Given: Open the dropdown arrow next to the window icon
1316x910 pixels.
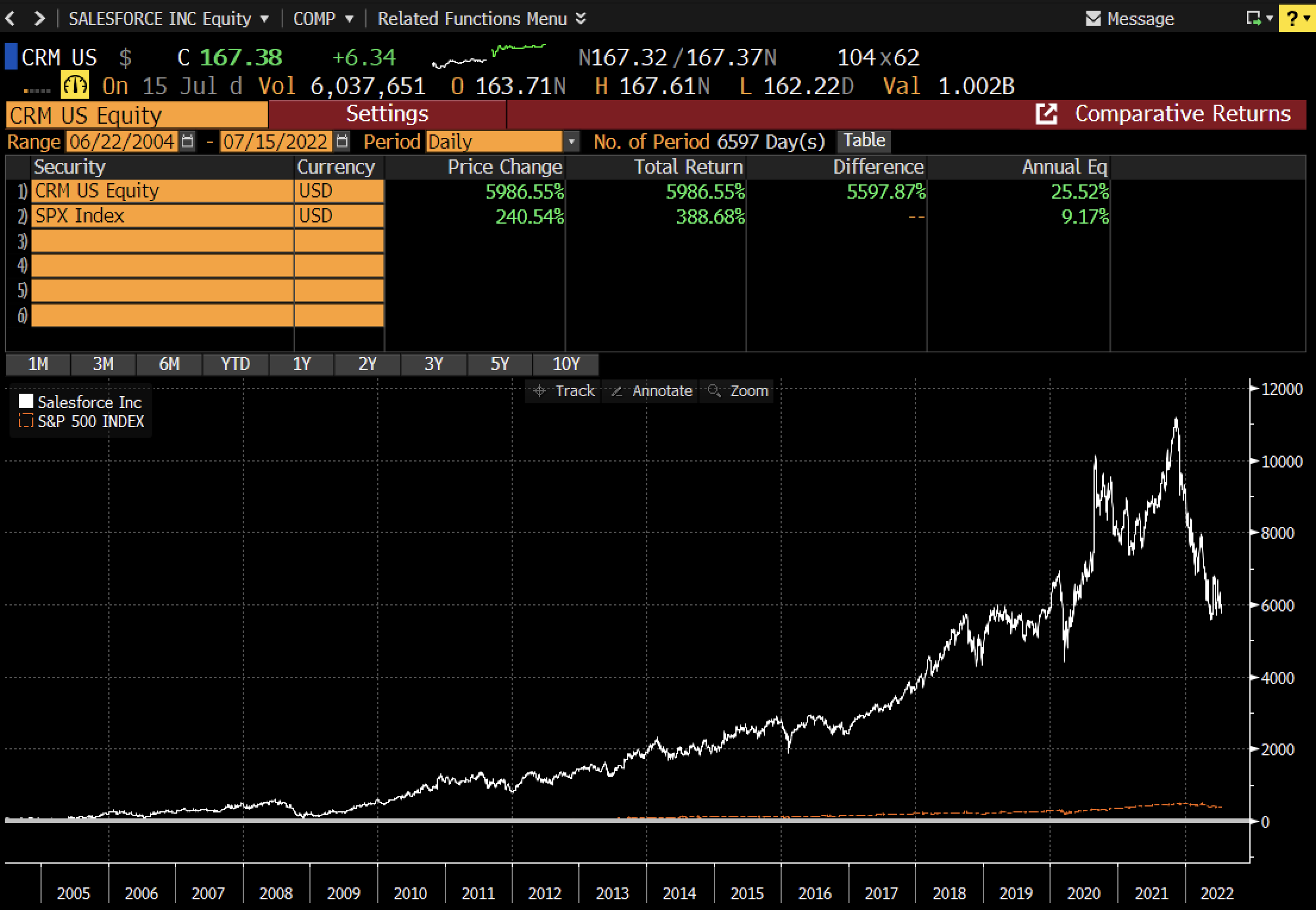Looking at the screenshot, I should tap(1270, 18).
